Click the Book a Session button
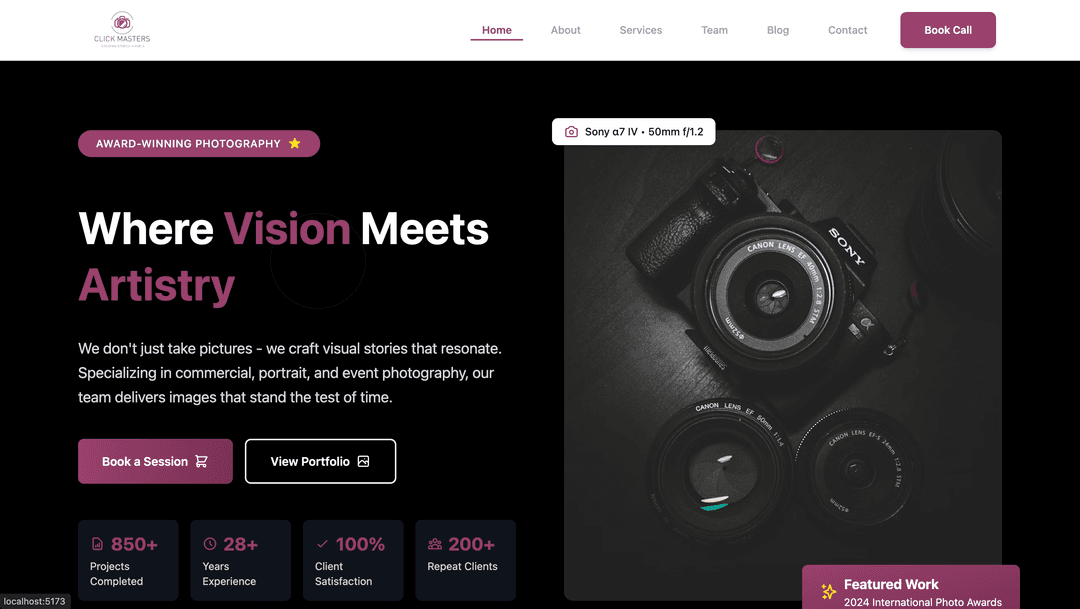This screenshot has width=1080, height=609. tap(155, 462)
